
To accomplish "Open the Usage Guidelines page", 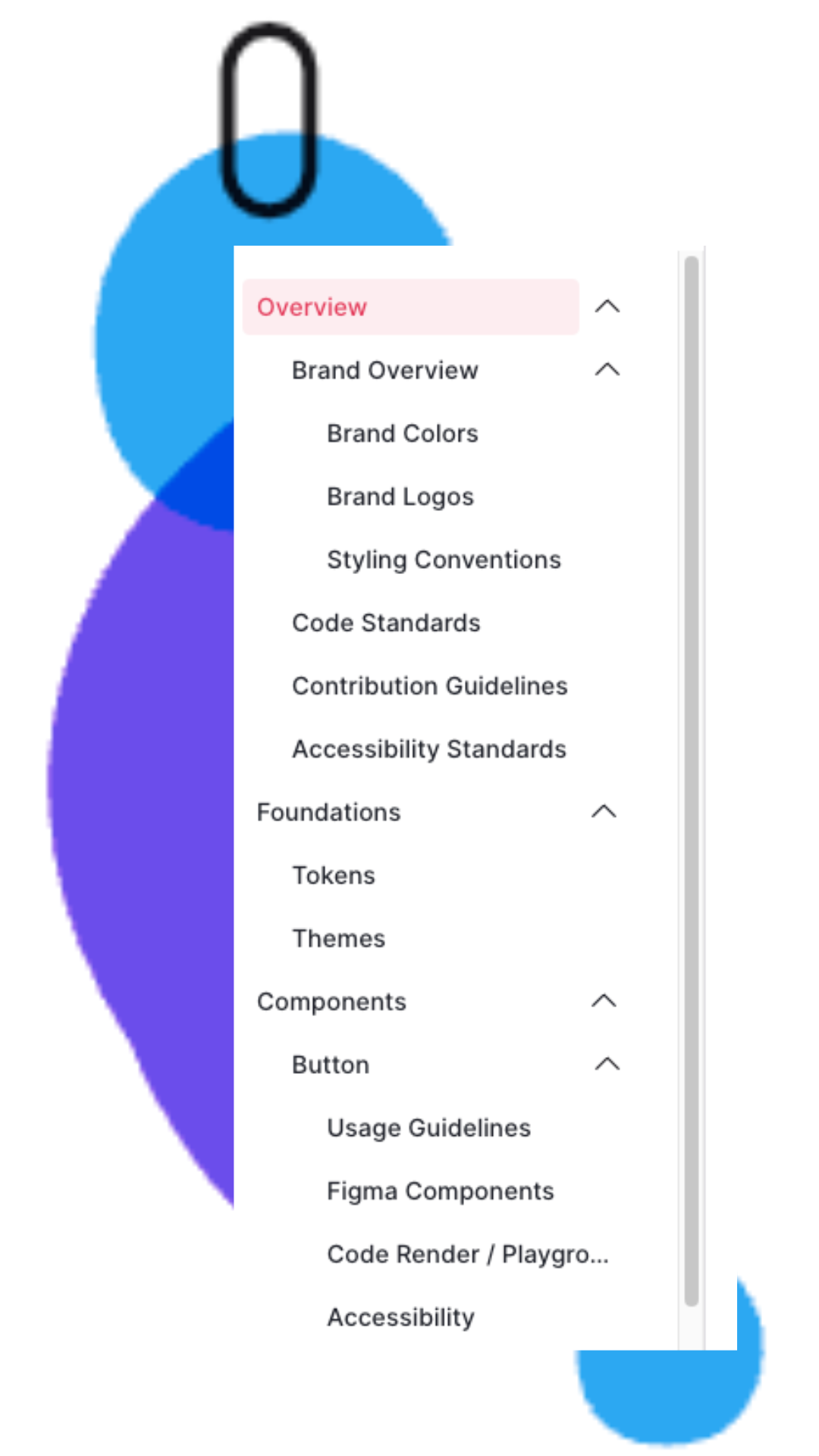I will pyautogui.click(x=428, y=1128).
